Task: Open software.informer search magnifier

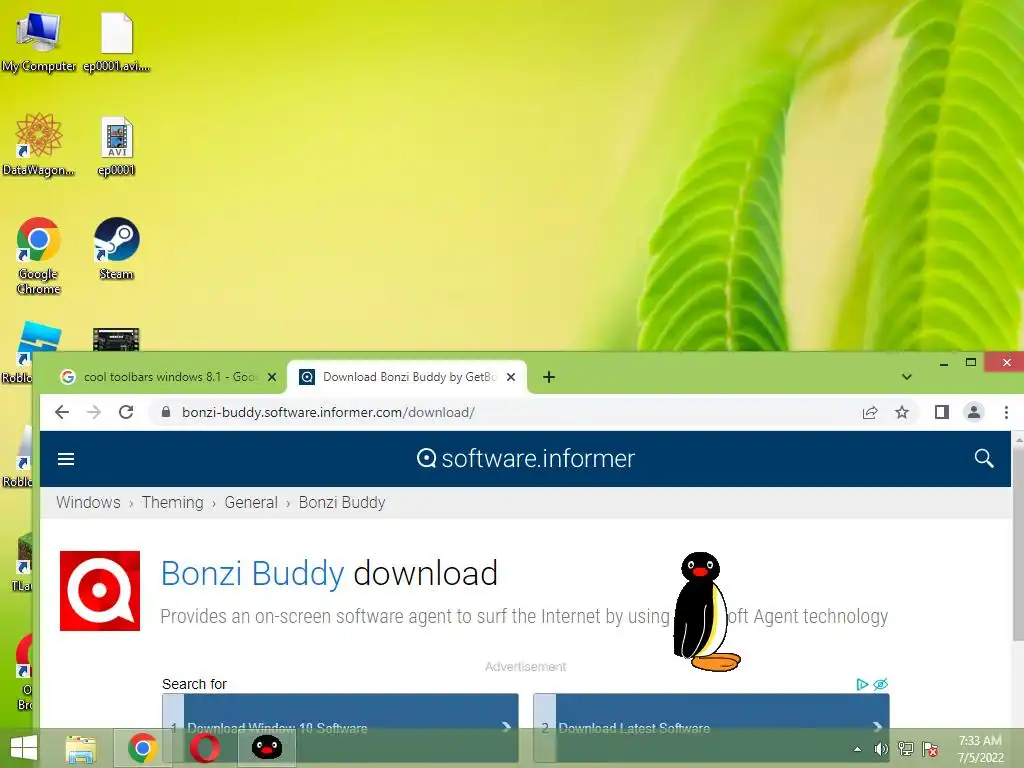Action: [x=984, y=458]
